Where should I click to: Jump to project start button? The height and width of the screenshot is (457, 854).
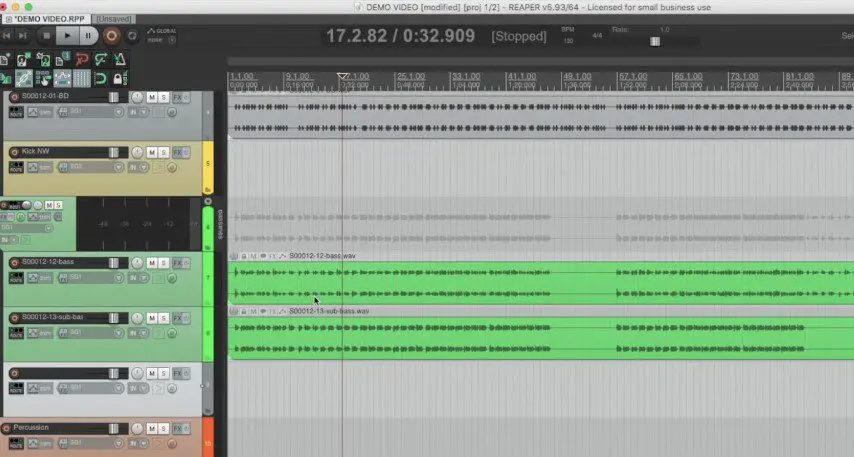coord(7,35)
